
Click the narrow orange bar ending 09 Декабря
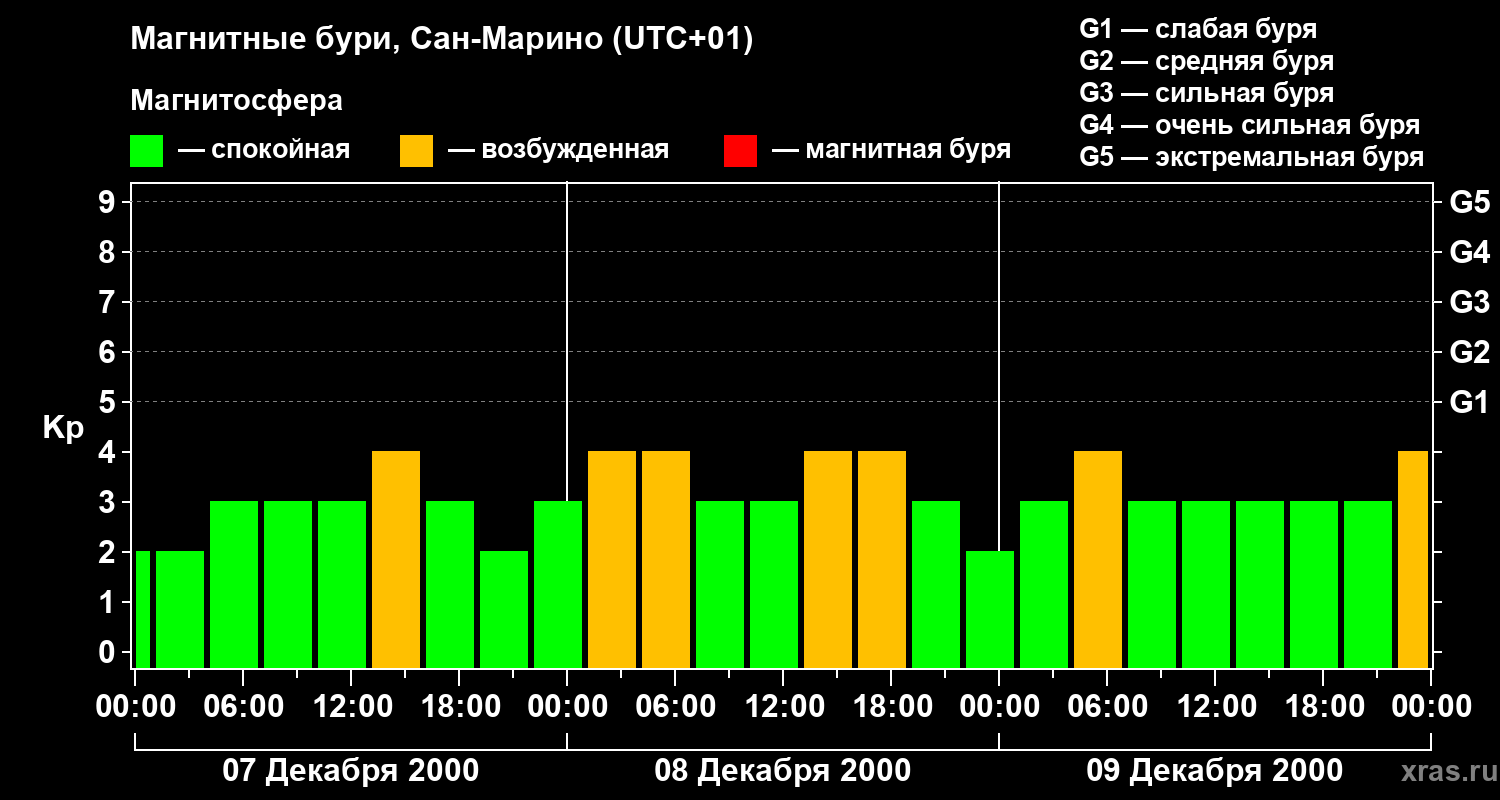coord(1413,560)
